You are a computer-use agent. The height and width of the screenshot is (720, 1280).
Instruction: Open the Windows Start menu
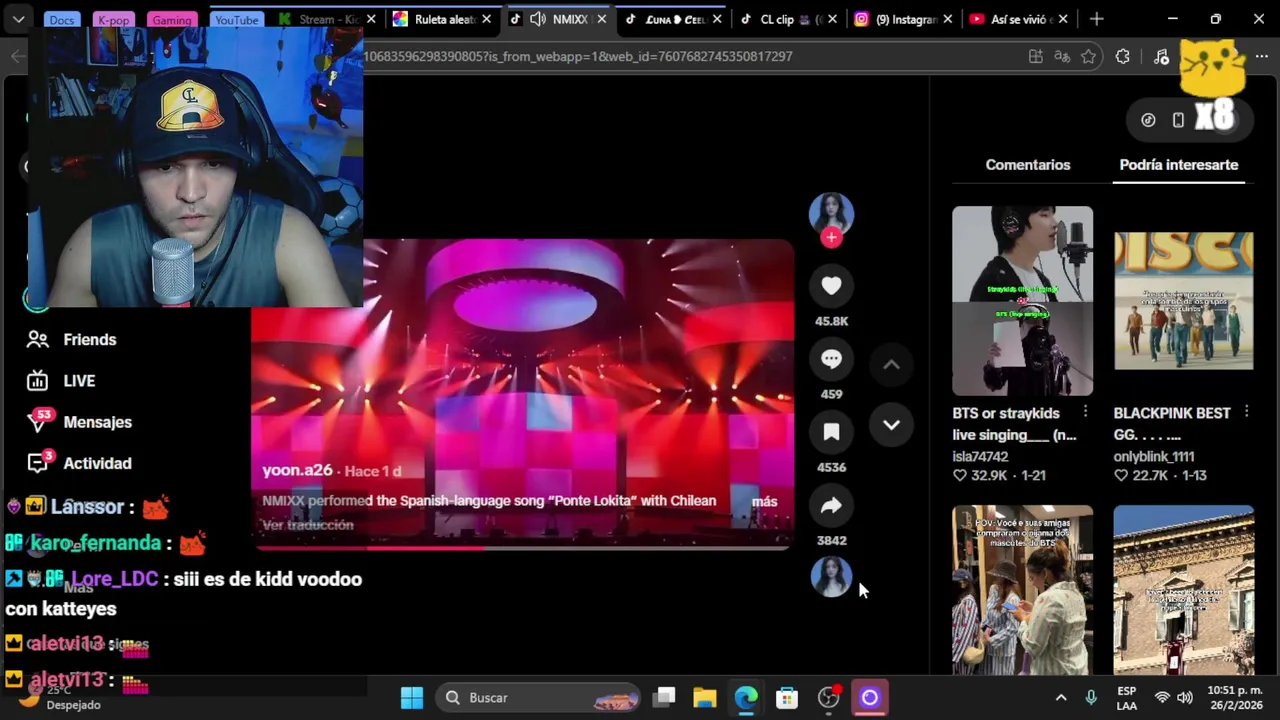tap(412, 698)
